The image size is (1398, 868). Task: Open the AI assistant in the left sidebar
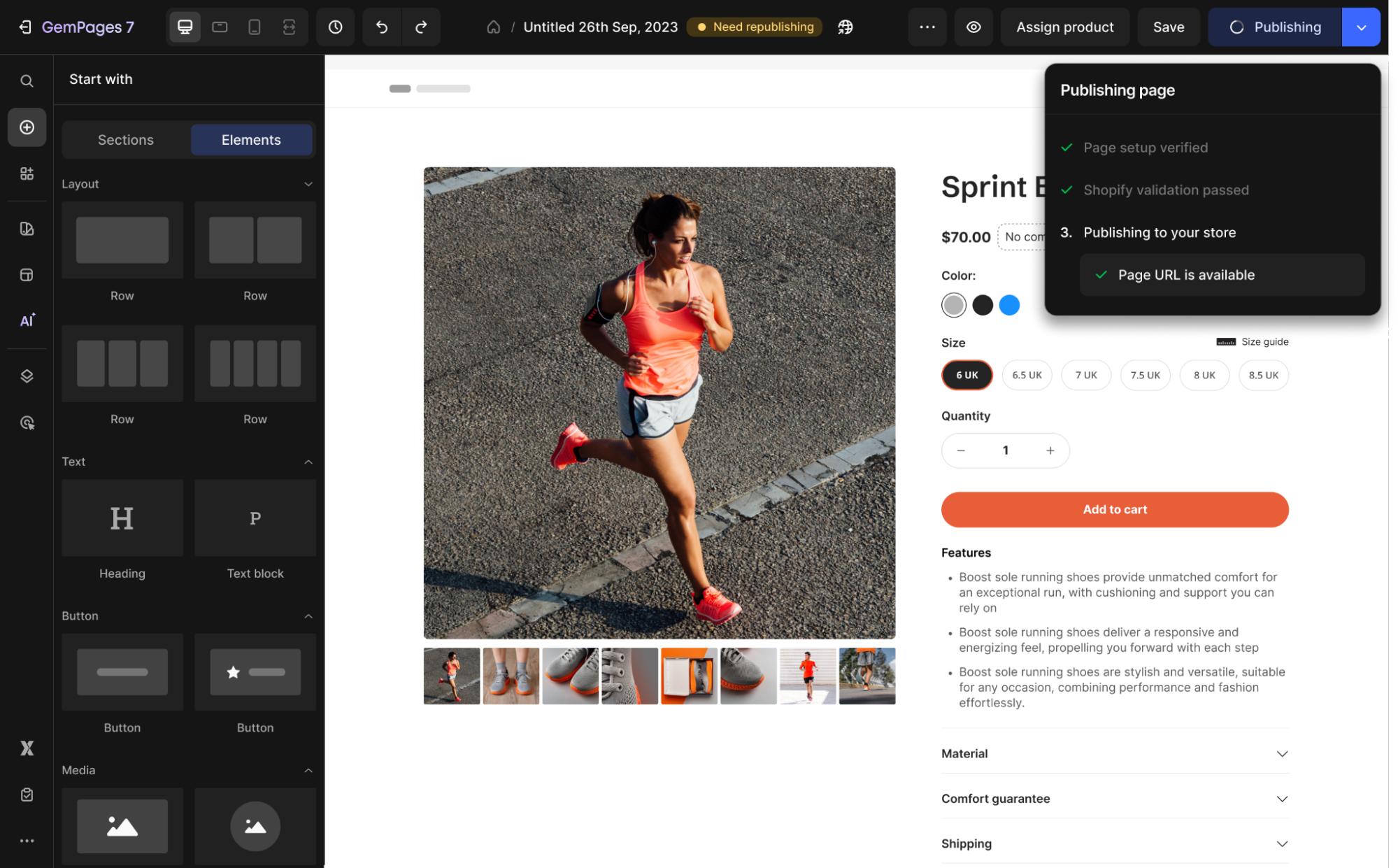point(27,320)
